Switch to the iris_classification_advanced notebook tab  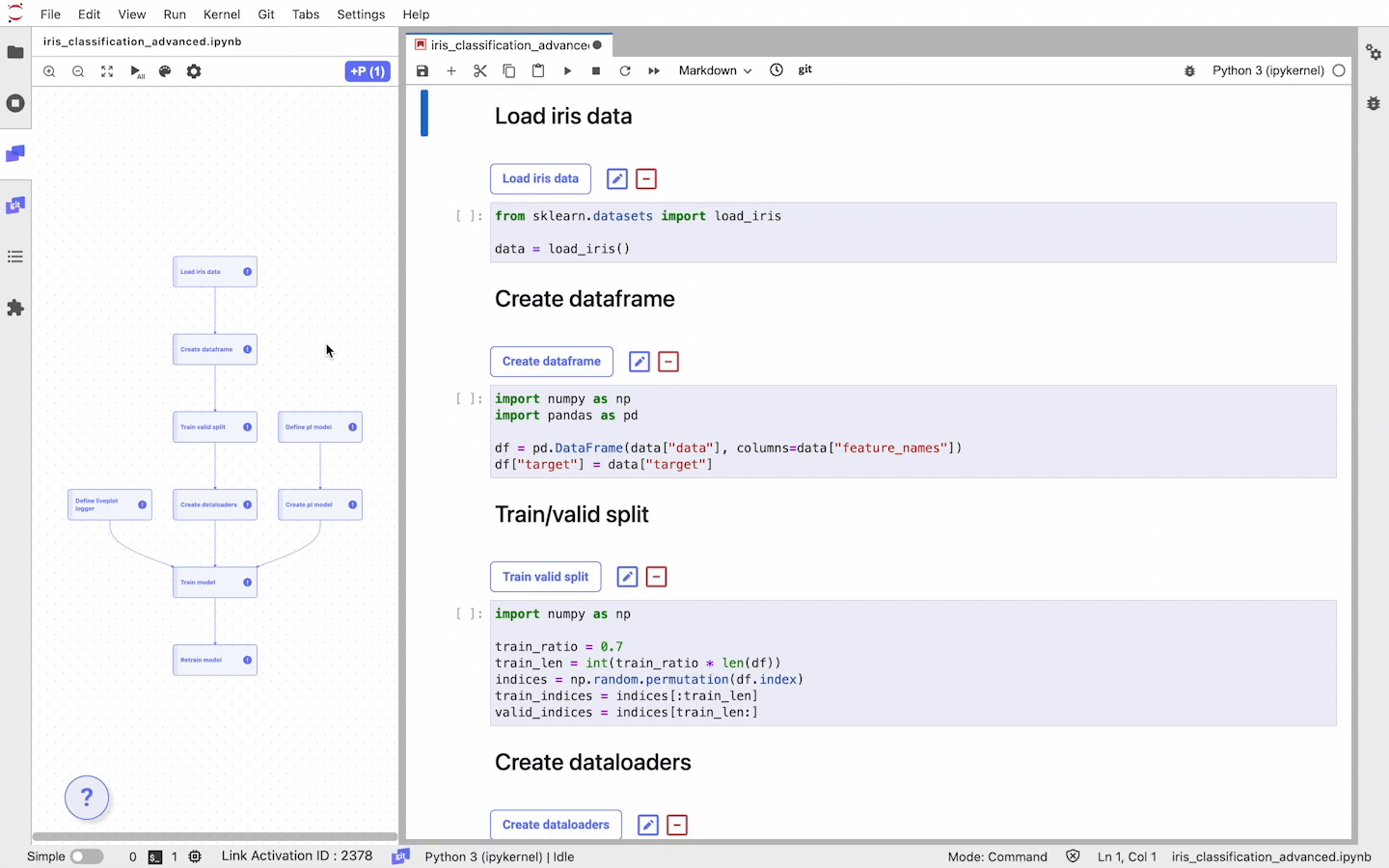[x=509, y=44]
